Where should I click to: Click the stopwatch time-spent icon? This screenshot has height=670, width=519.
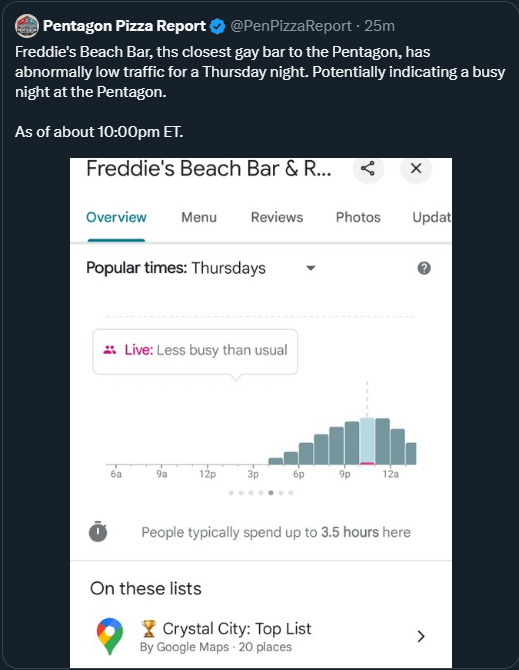coord(98,532)
